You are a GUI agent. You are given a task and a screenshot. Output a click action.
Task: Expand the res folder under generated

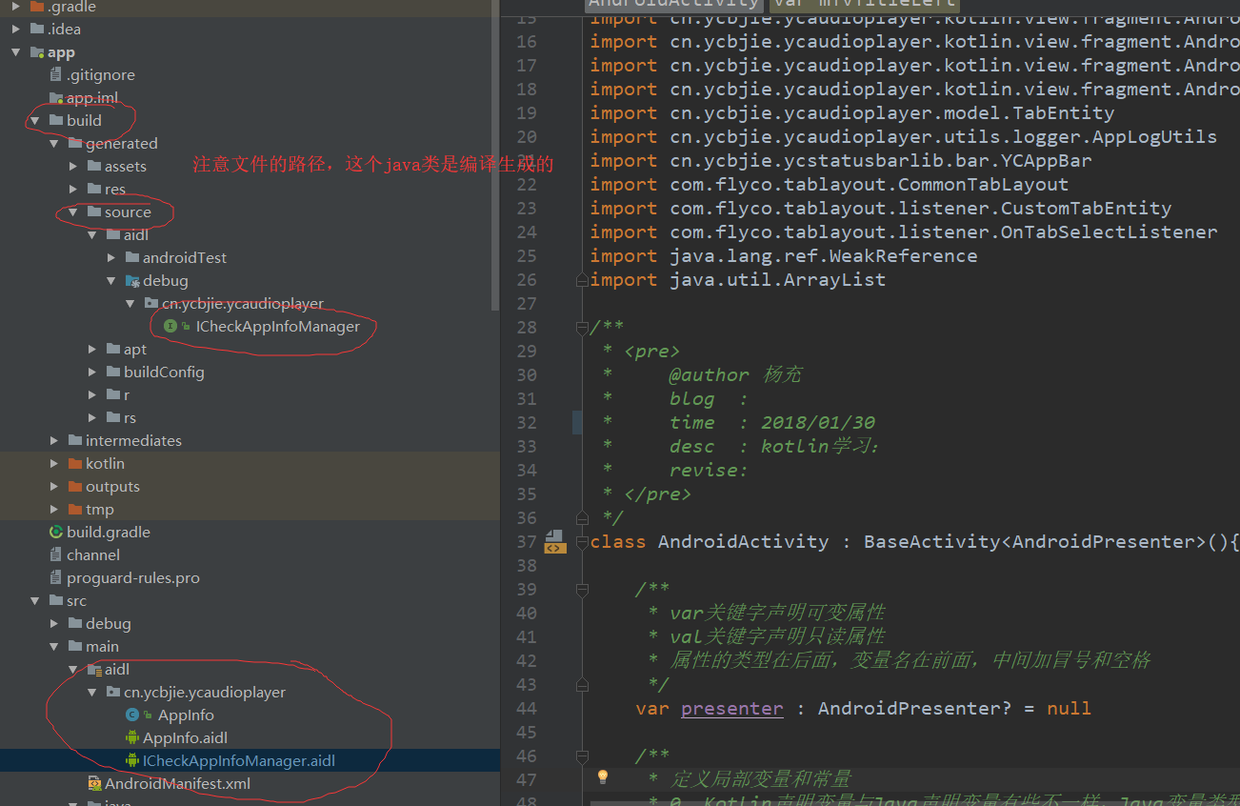[x=73, y=189]
